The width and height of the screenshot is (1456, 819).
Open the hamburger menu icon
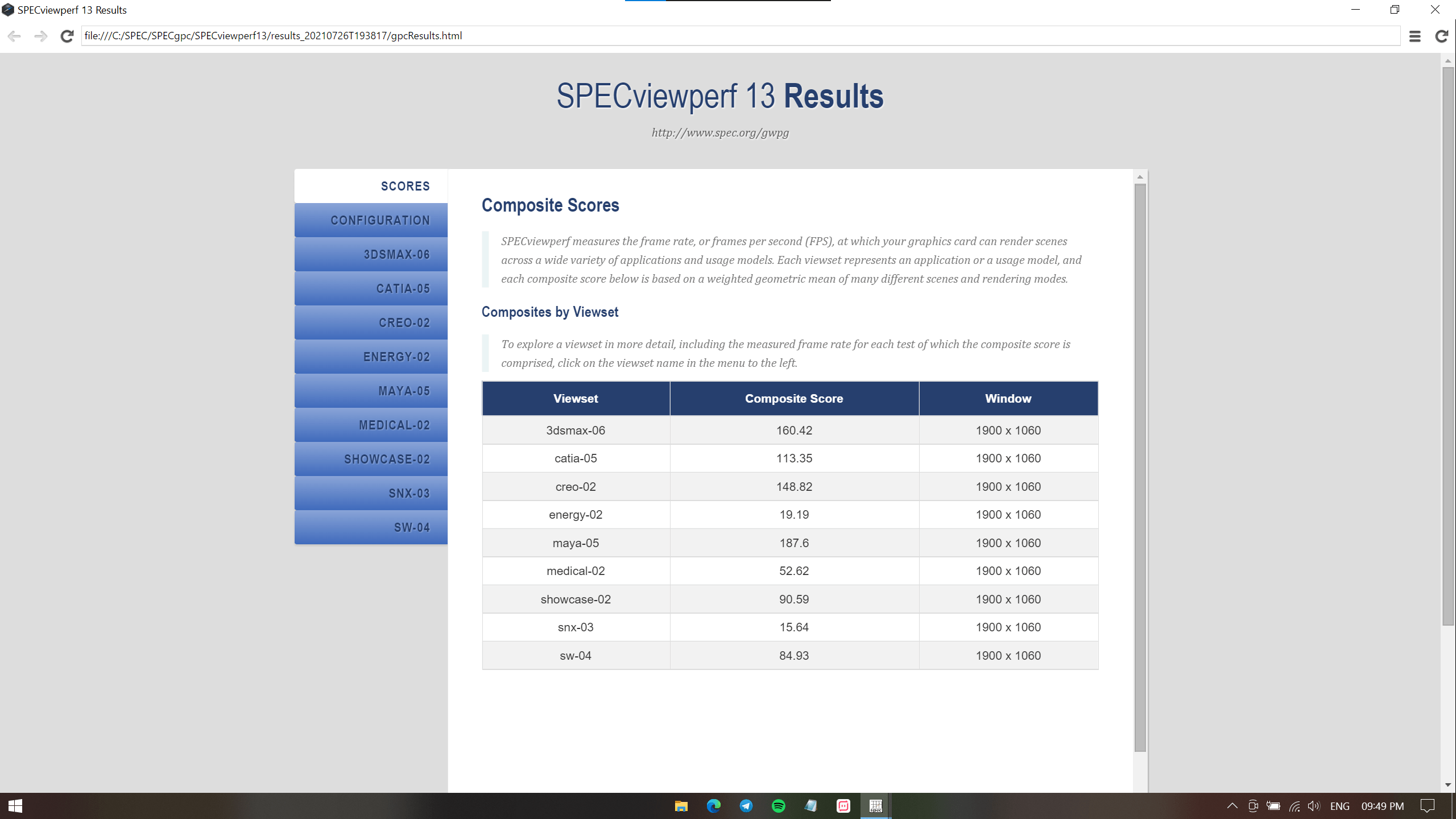point(1415,36)
